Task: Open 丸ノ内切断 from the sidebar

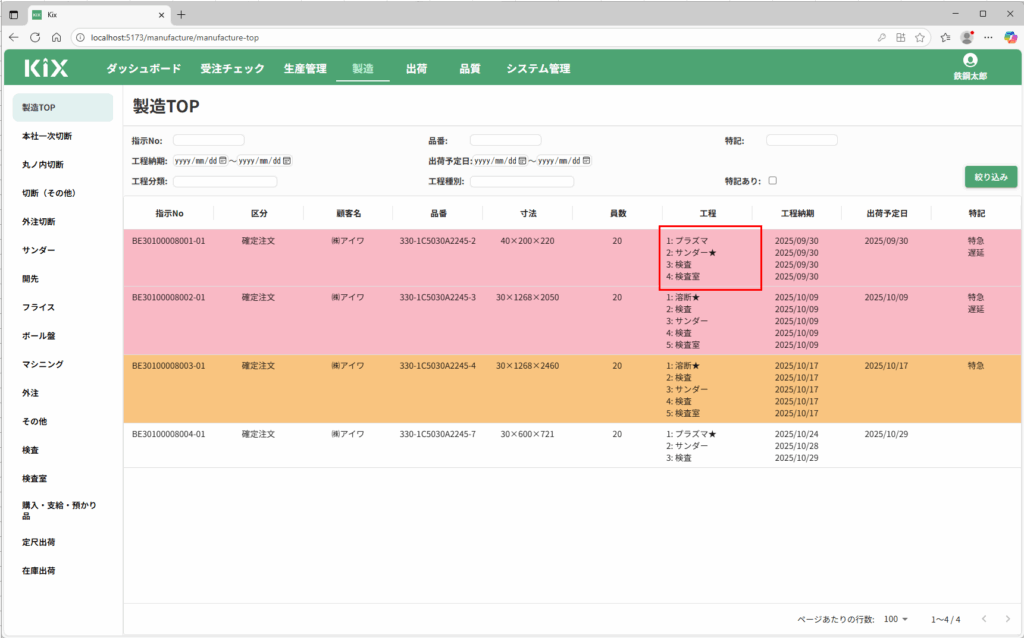Action: pos(43,164)
